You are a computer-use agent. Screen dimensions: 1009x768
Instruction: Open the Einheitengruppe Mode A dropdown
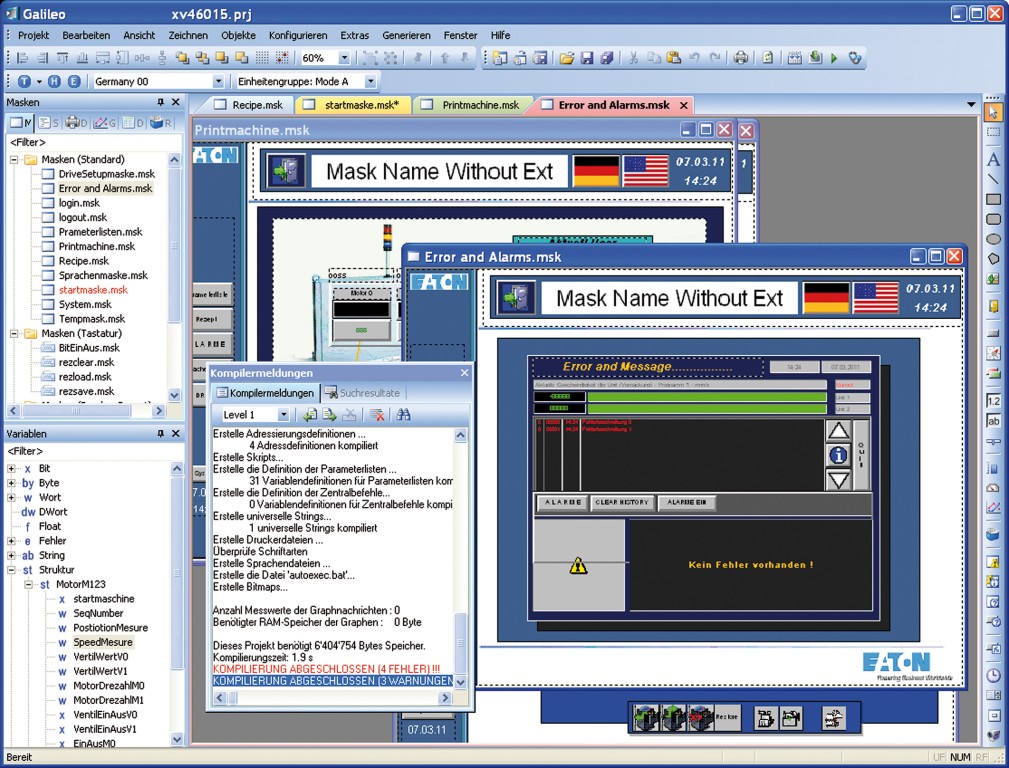click(370, 82)
